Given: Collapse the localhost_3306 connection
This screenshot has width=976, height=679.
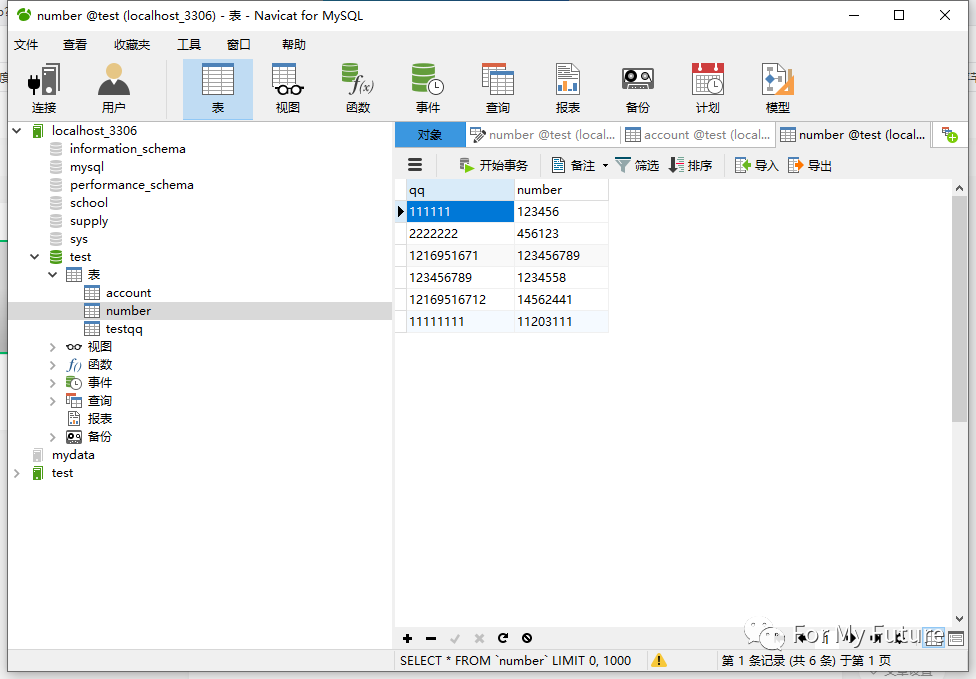Looking at the screenshot, I should click(x=17, y=131).
